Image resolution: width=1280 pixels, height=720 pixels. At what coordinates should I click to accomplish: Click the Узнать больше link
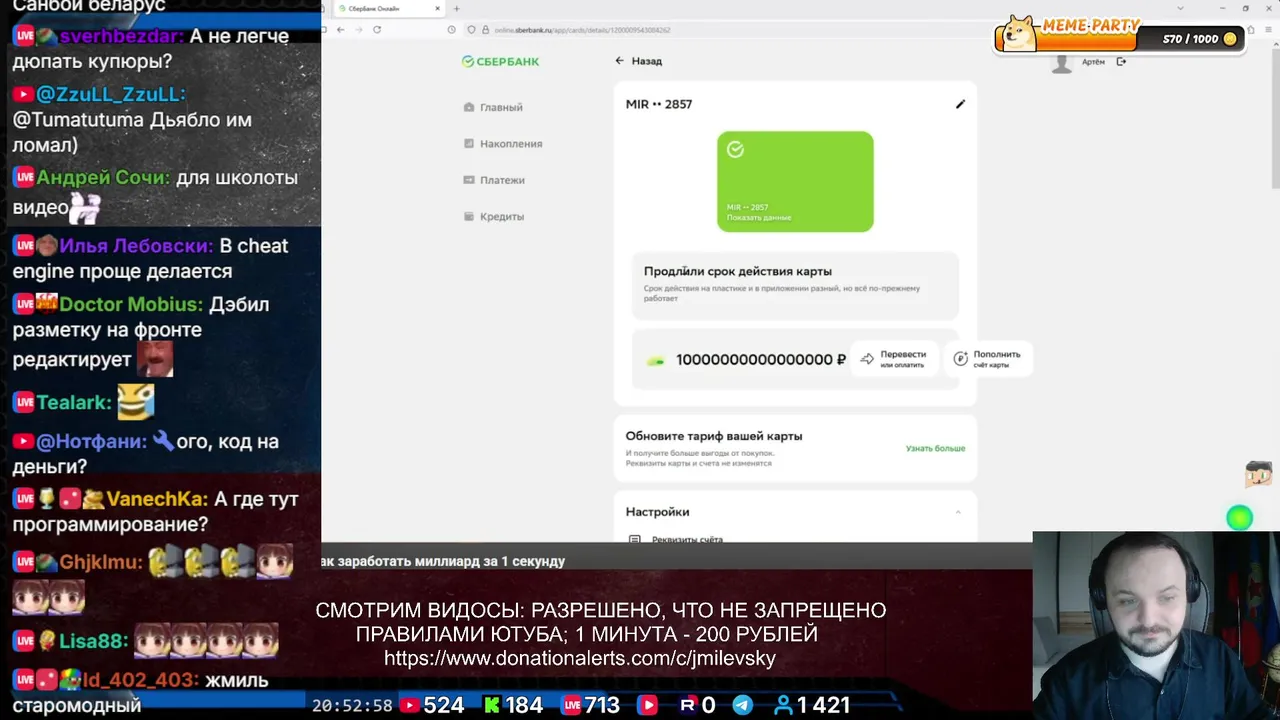coord(935,448)
